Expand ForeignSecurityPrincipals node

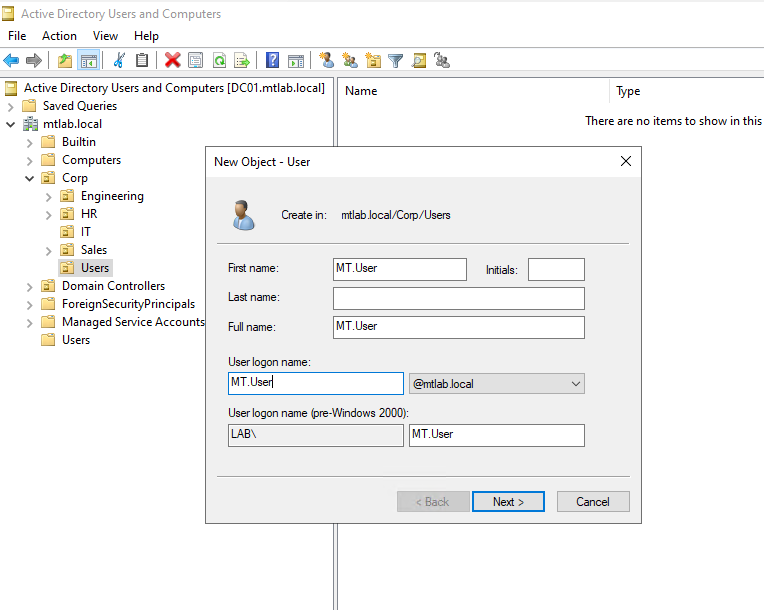(30, 305)
